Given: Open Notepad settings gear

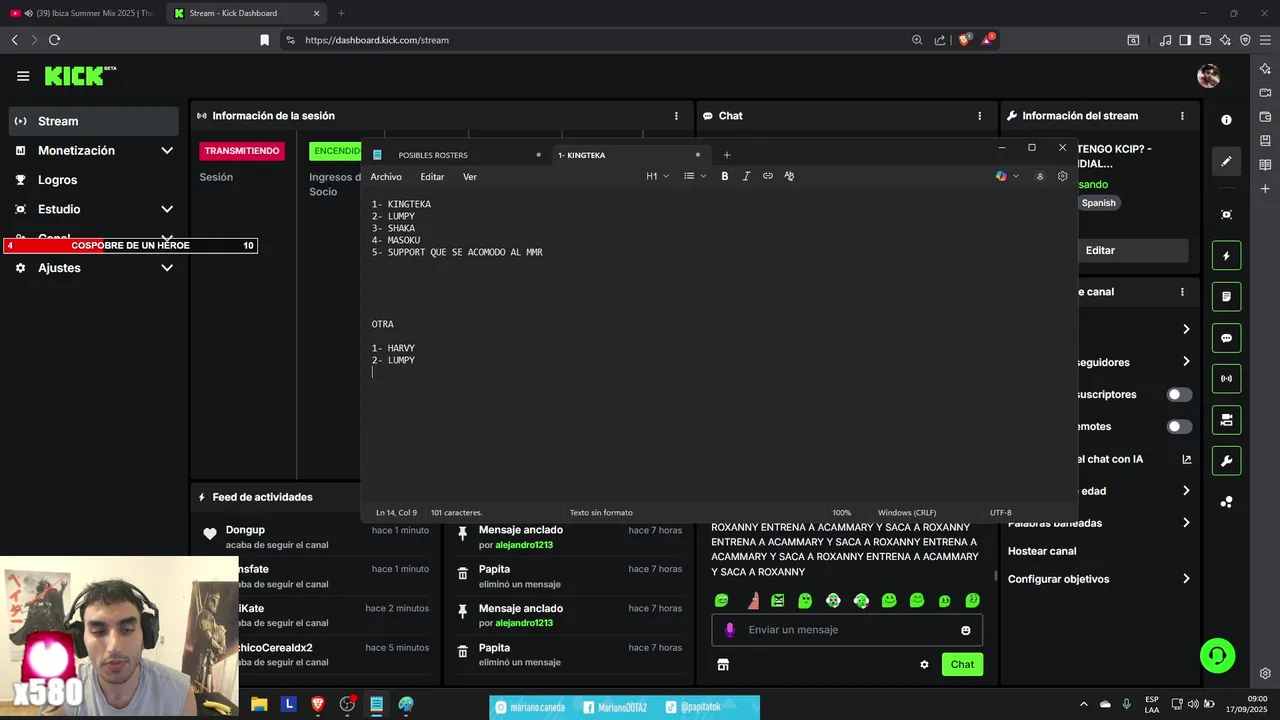Looking at the screenshot, I should point(1063,176).
